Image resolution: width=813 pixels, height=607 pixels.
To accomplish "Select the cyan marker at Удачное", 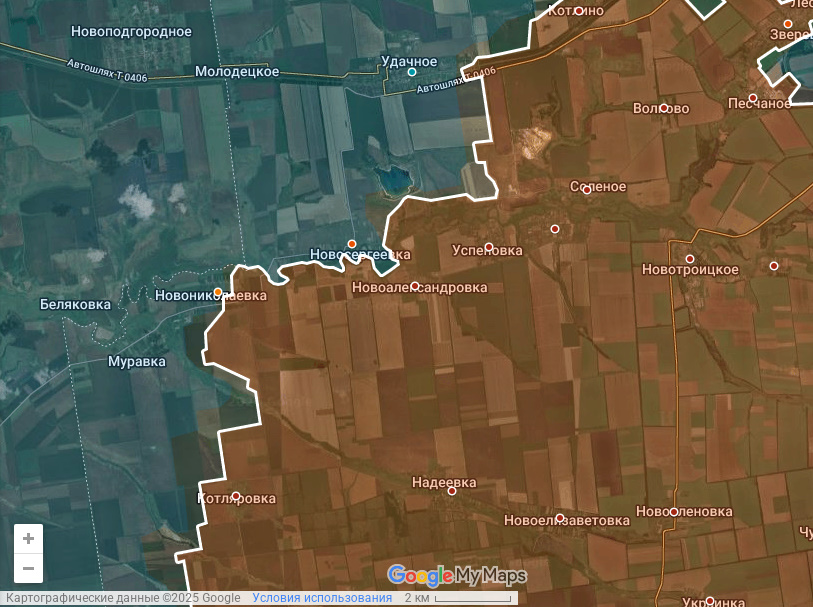I will point(412,72).
